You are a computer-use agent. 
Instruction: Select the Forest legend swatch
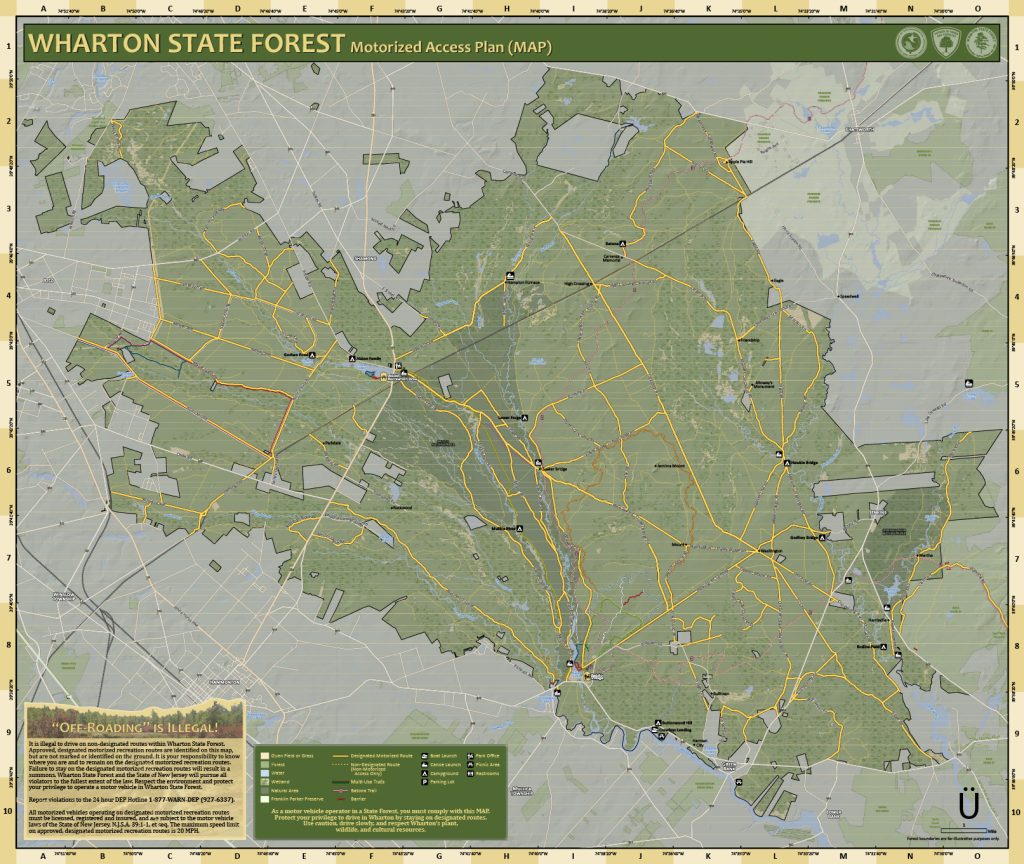(264, 764)
